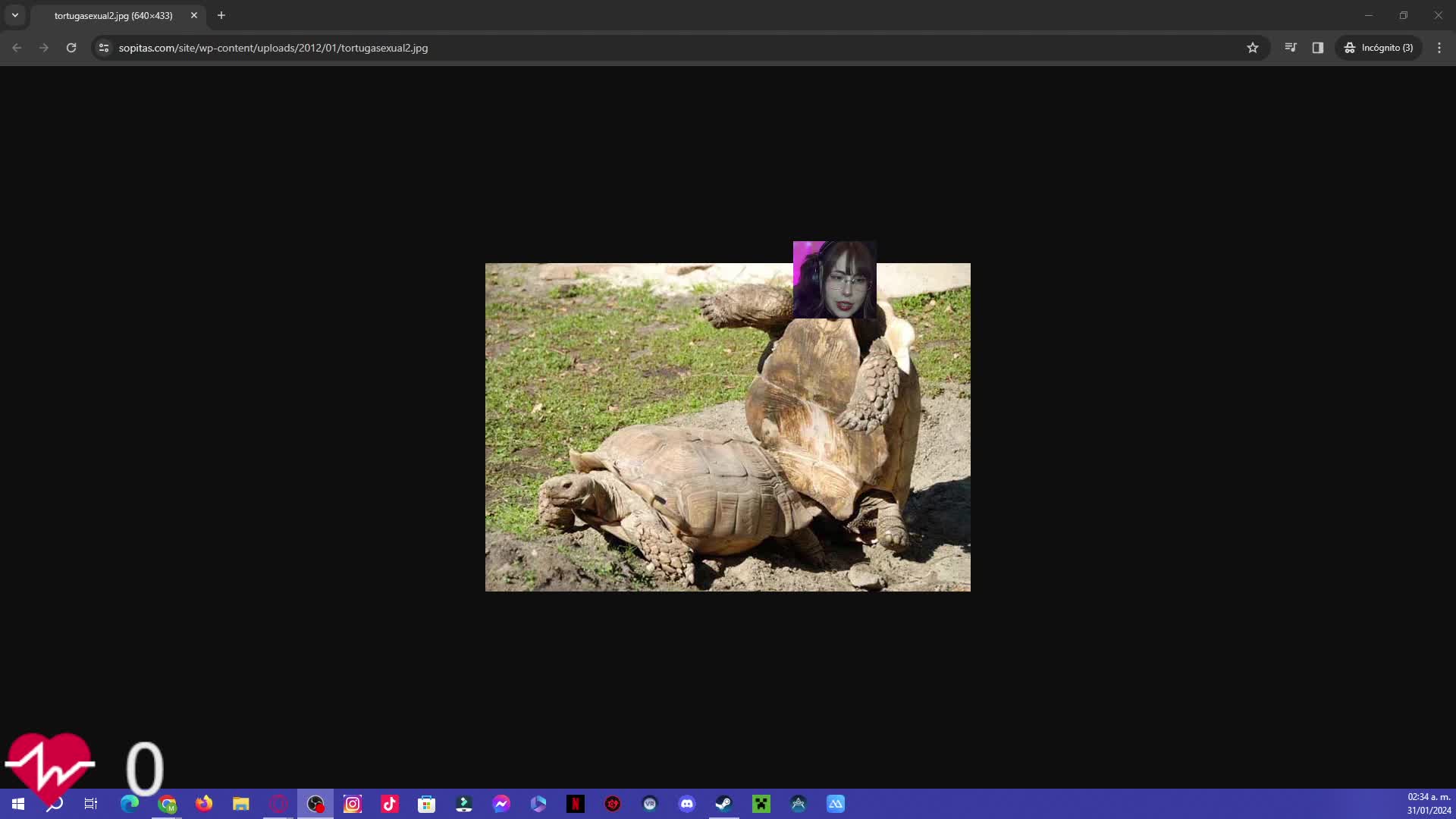This screenshot has width=1456, height=819.
Task: Launch Microsoft Edge from taskbar
Action: pos(130,804)
